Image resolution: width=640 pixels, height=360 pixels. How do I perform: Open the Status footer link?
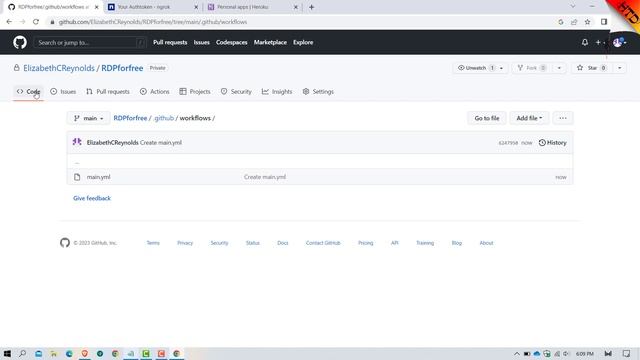pos(253,243)
